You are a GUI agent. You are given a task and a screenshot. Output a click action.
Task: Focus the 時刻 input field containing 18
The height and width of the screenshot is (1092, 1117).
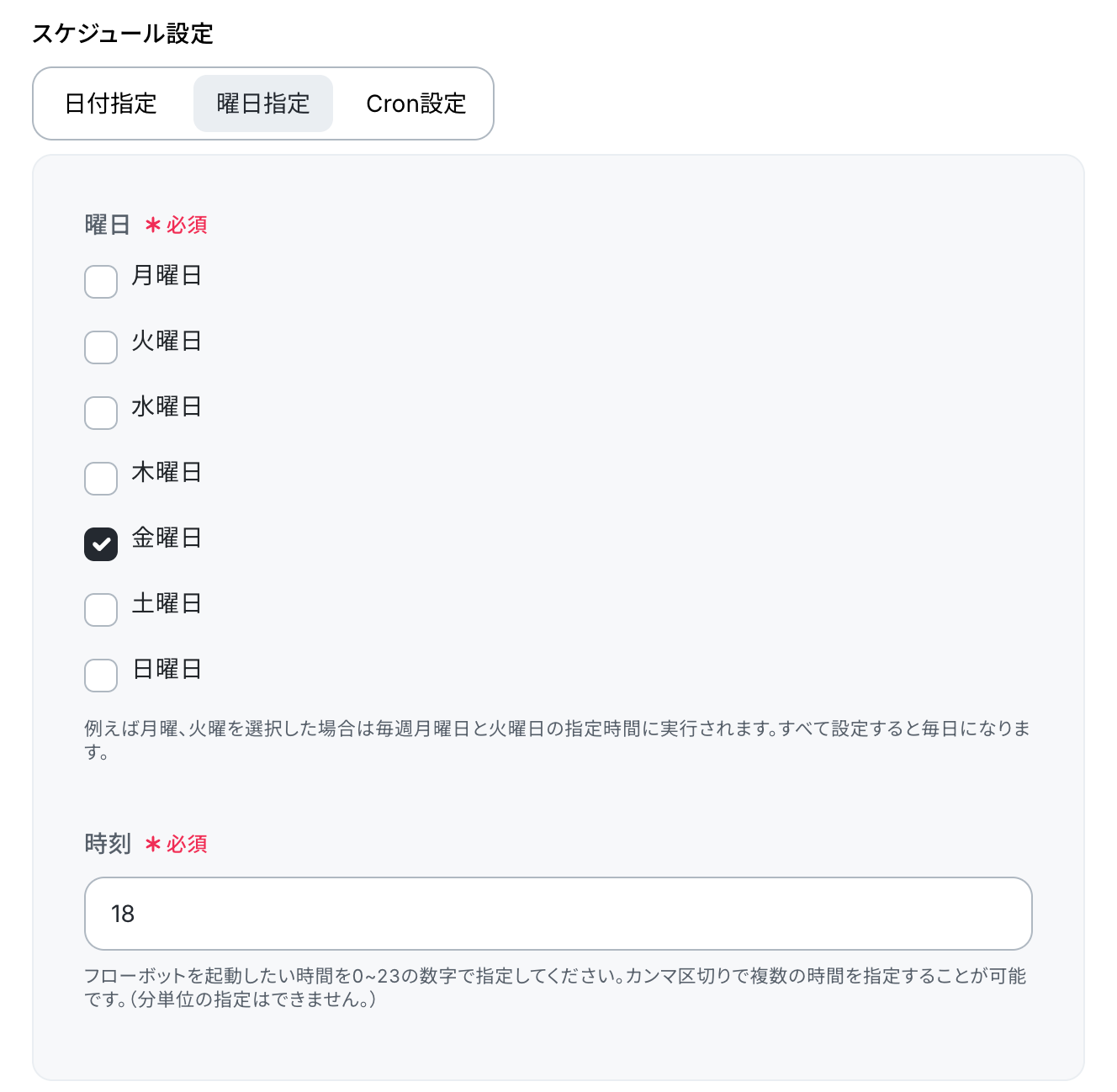(x=558, y=914)
